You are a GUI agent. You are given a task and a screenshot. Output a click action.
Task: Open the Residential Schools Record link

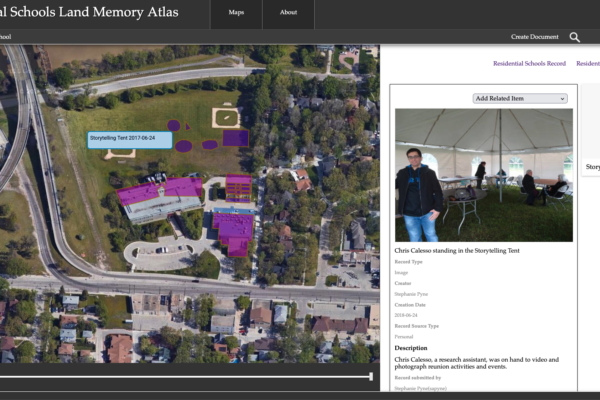point(529,63)
